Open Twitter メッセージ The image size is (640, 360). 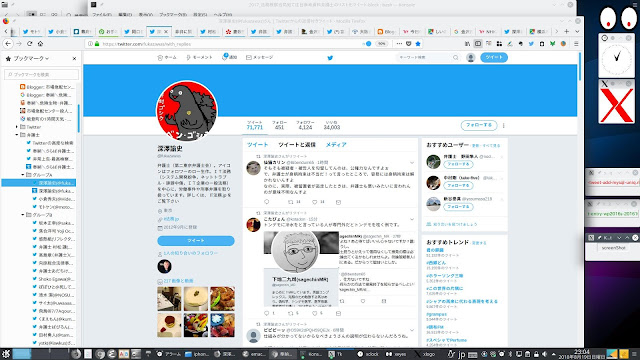coord(260,58)
